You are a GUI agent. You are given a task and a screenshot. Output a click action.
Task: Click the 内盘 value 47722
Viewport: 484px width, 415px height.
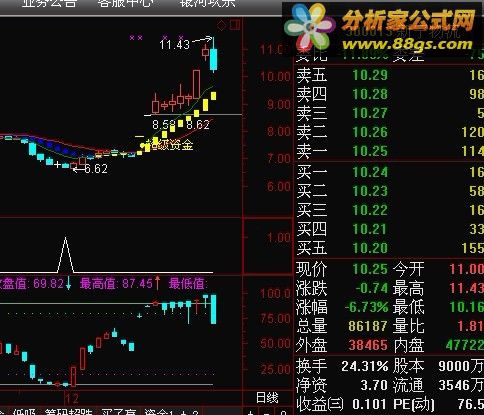(x=465, y=345)
